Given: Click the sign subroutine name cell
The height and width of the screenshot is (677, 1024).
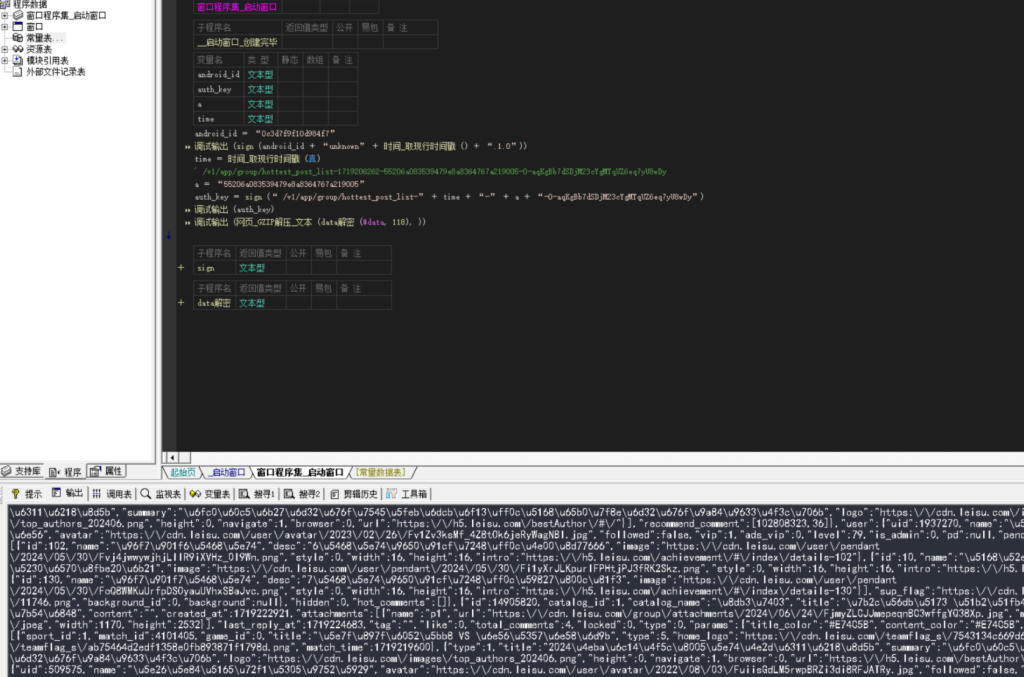Looking at the screenshot, I should tap(214, 268).
